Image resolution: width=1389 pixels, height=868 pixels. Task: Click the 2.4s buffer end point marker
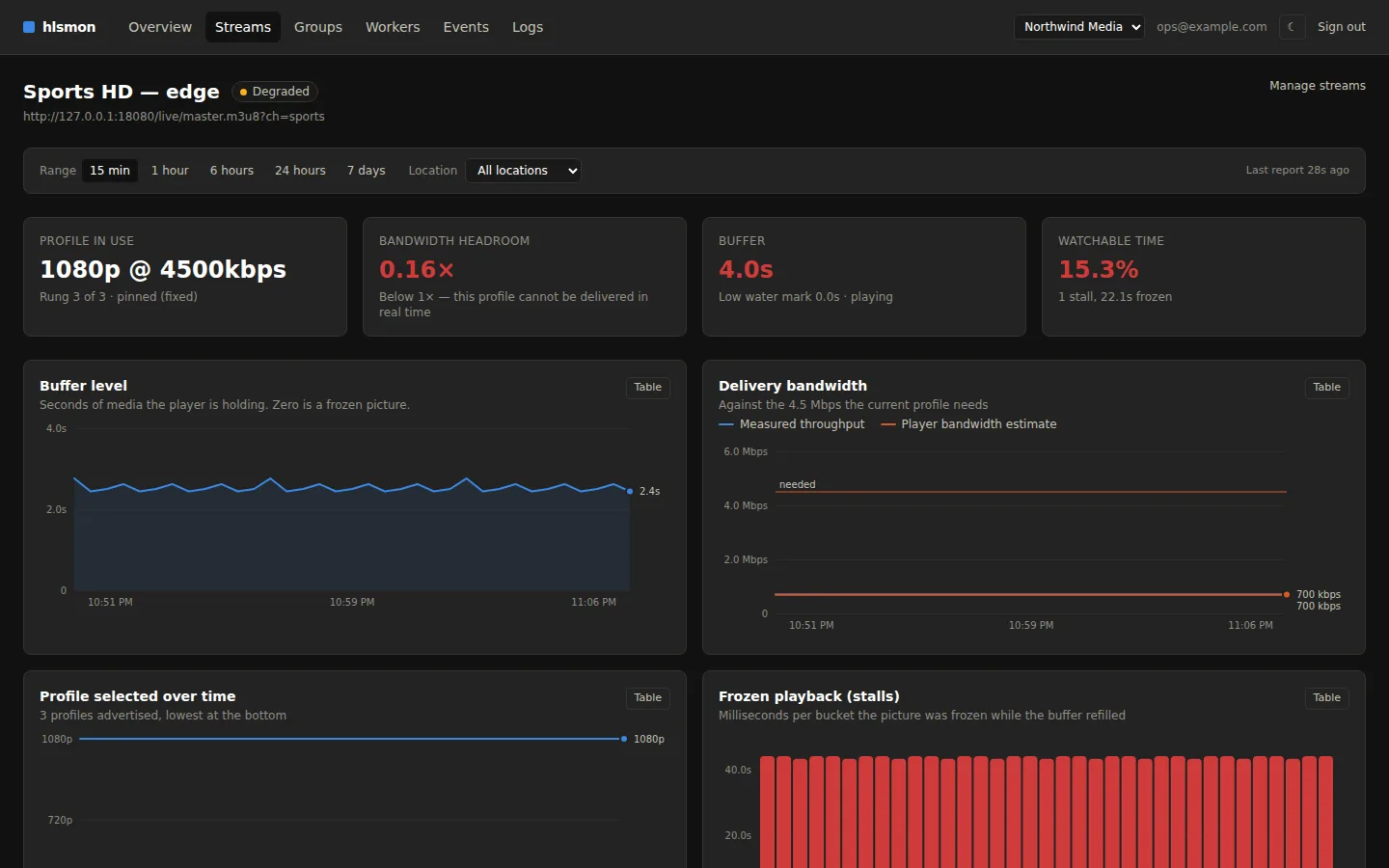[630, 492]
